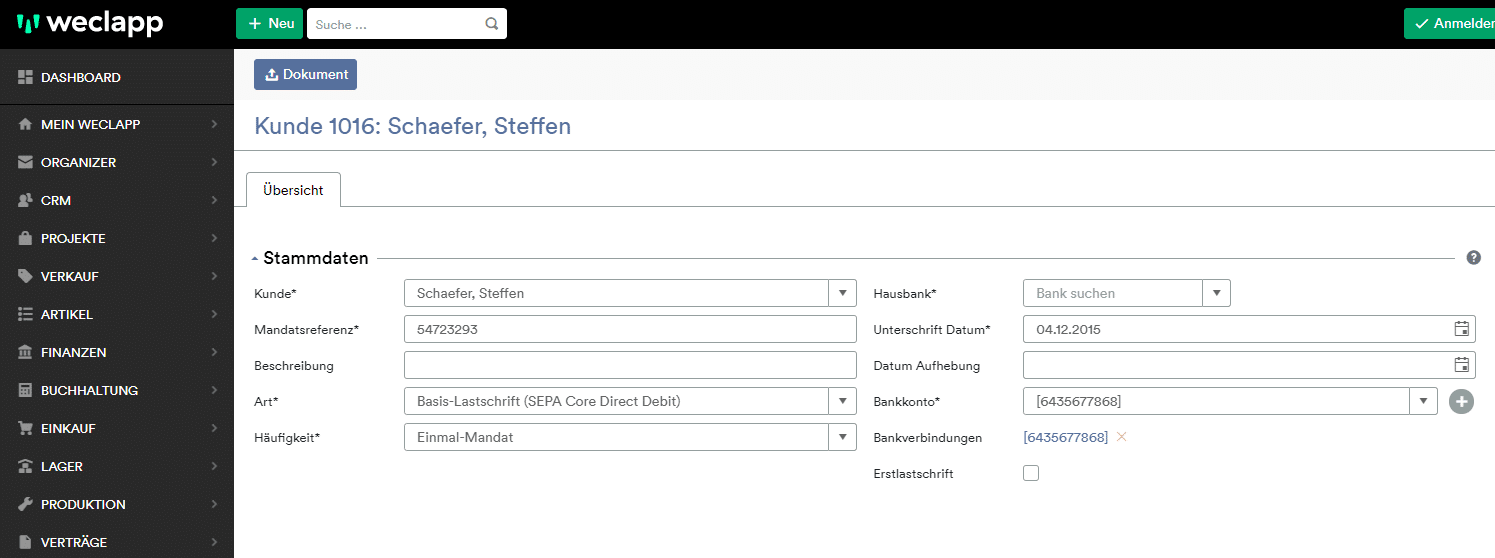Open Dashboard menu item

[x=117, y=77]
